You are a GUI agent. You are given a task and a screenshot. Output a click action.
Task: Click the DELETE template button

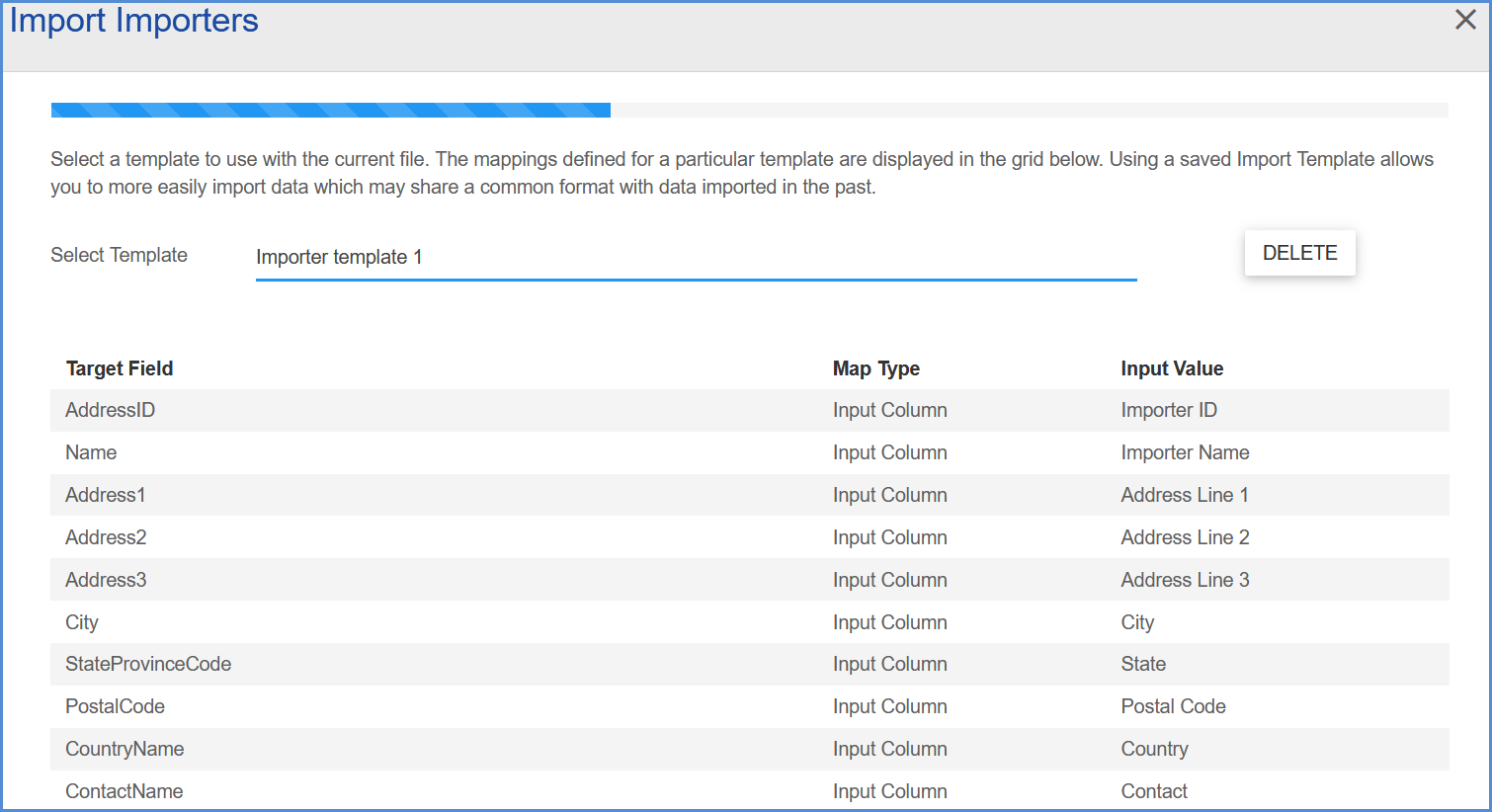pyautogui.click(x=1299, y=253)
